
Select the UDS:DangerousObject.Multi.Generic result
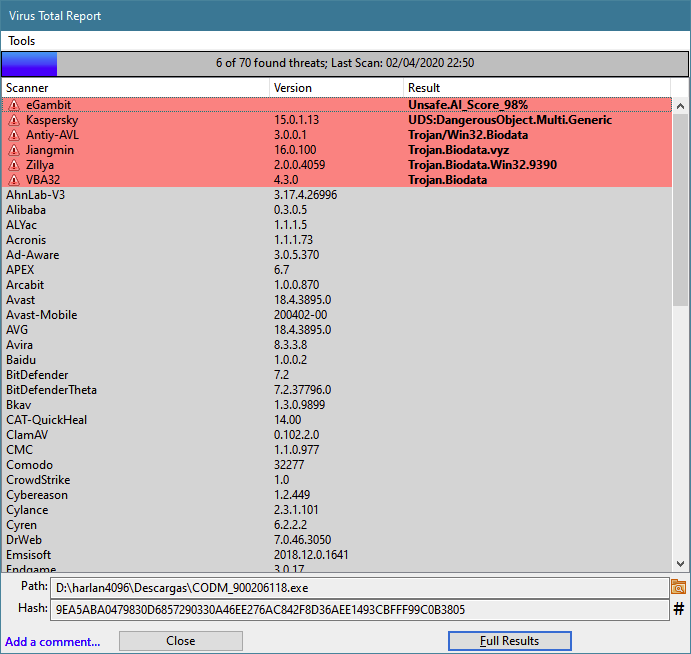(510, 120)
